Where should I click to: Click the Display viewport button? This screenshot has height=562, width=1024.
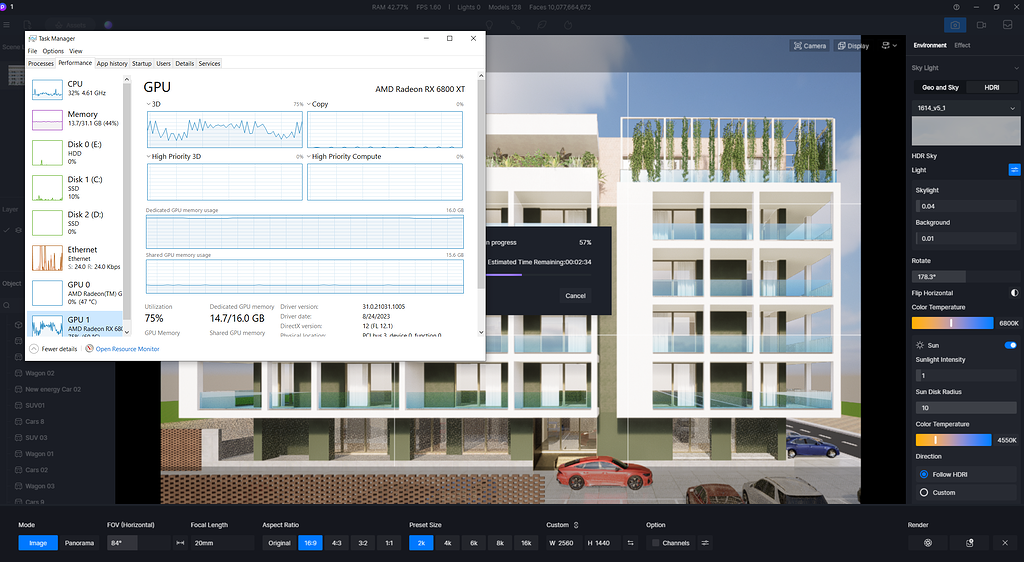(x=853, y=46)
